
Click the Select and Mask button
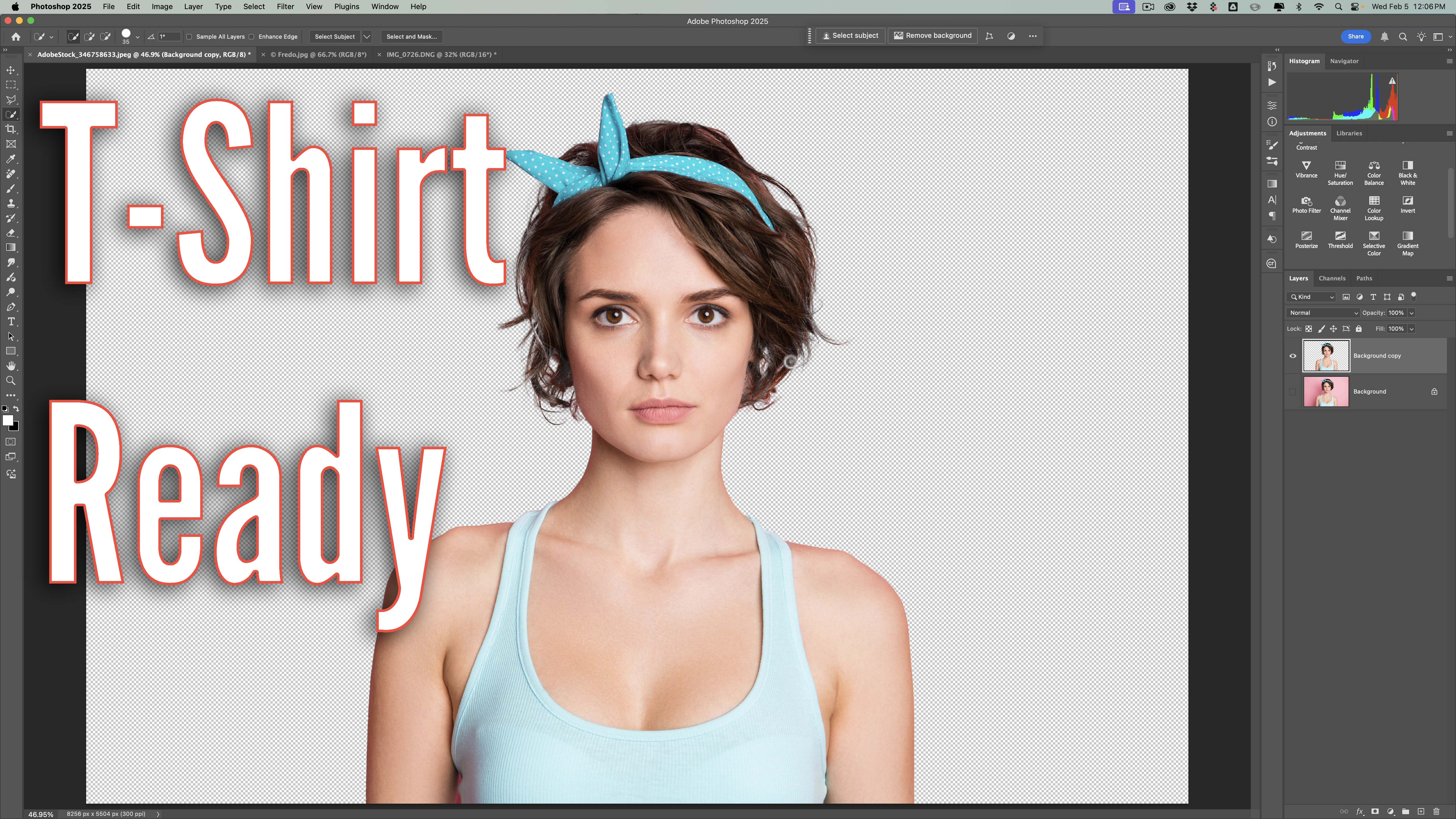pyautogui.click(x=411, y=37)
